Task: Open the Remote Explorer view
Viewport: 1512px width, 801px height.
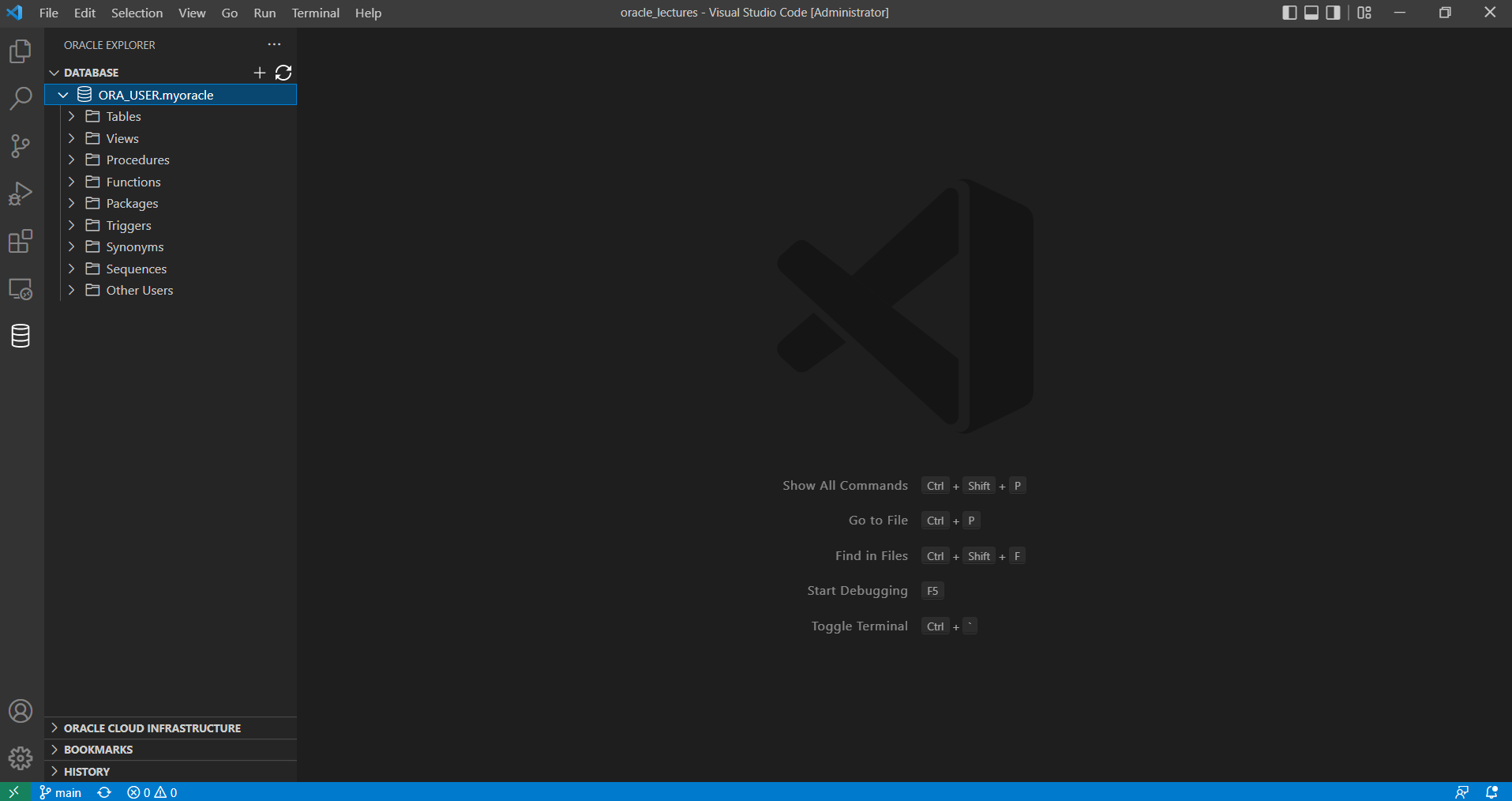Action: [21, 289]
